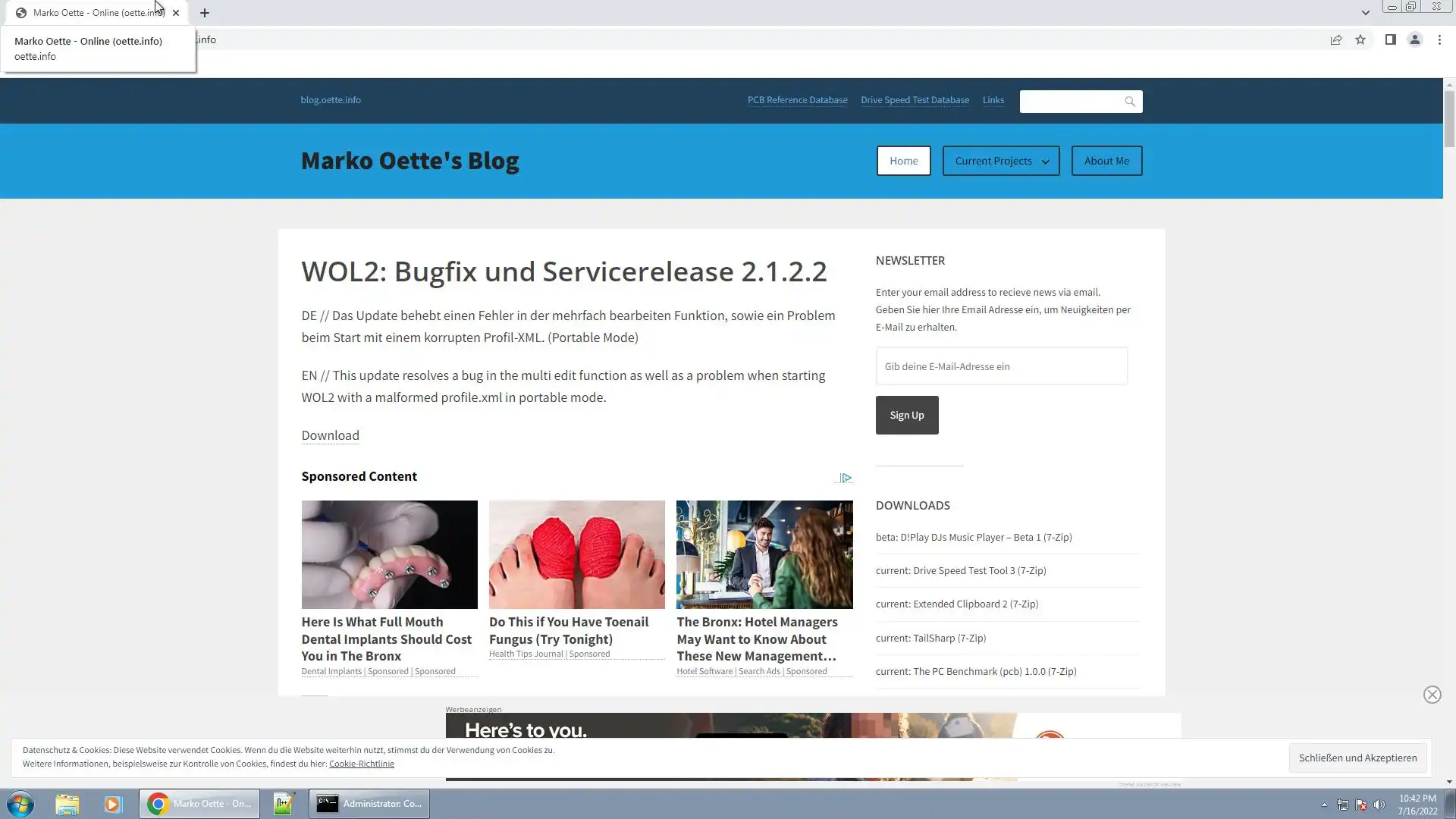Viewport: 1456px width, 819px height.
Task: Open the Chrome profile avatar icon
Action: [1414, 39]
